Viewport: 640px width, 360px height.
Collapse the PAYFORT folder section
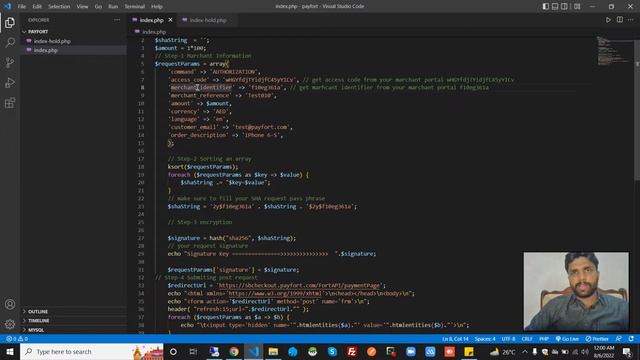point(73,31)
